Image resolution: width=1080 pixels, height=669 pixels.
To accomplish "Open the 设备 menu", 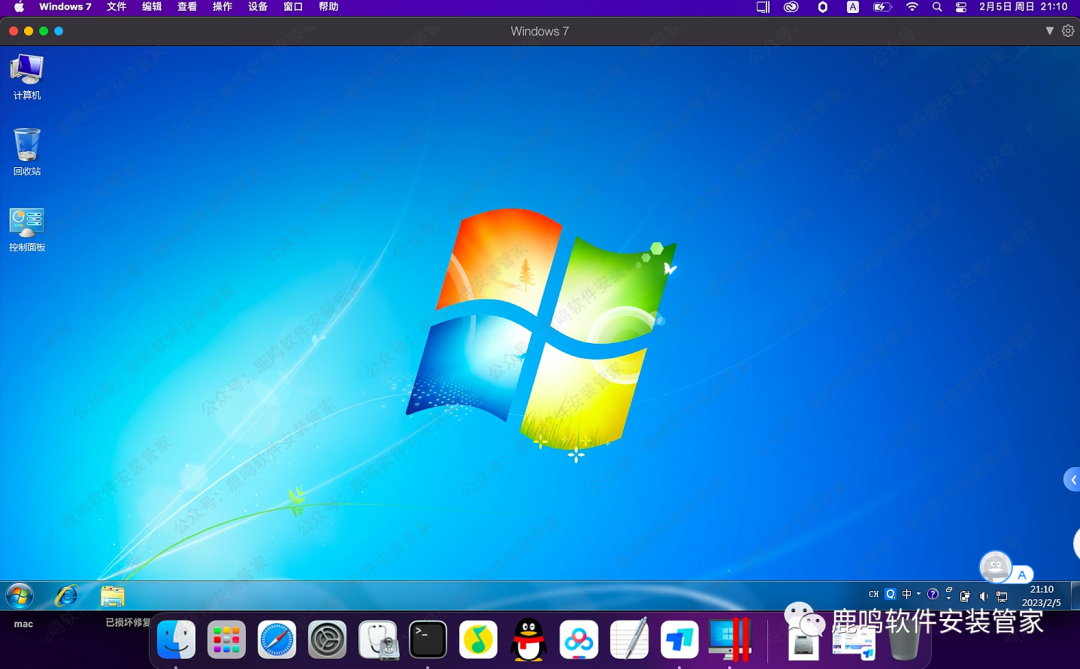I will 257,7.
